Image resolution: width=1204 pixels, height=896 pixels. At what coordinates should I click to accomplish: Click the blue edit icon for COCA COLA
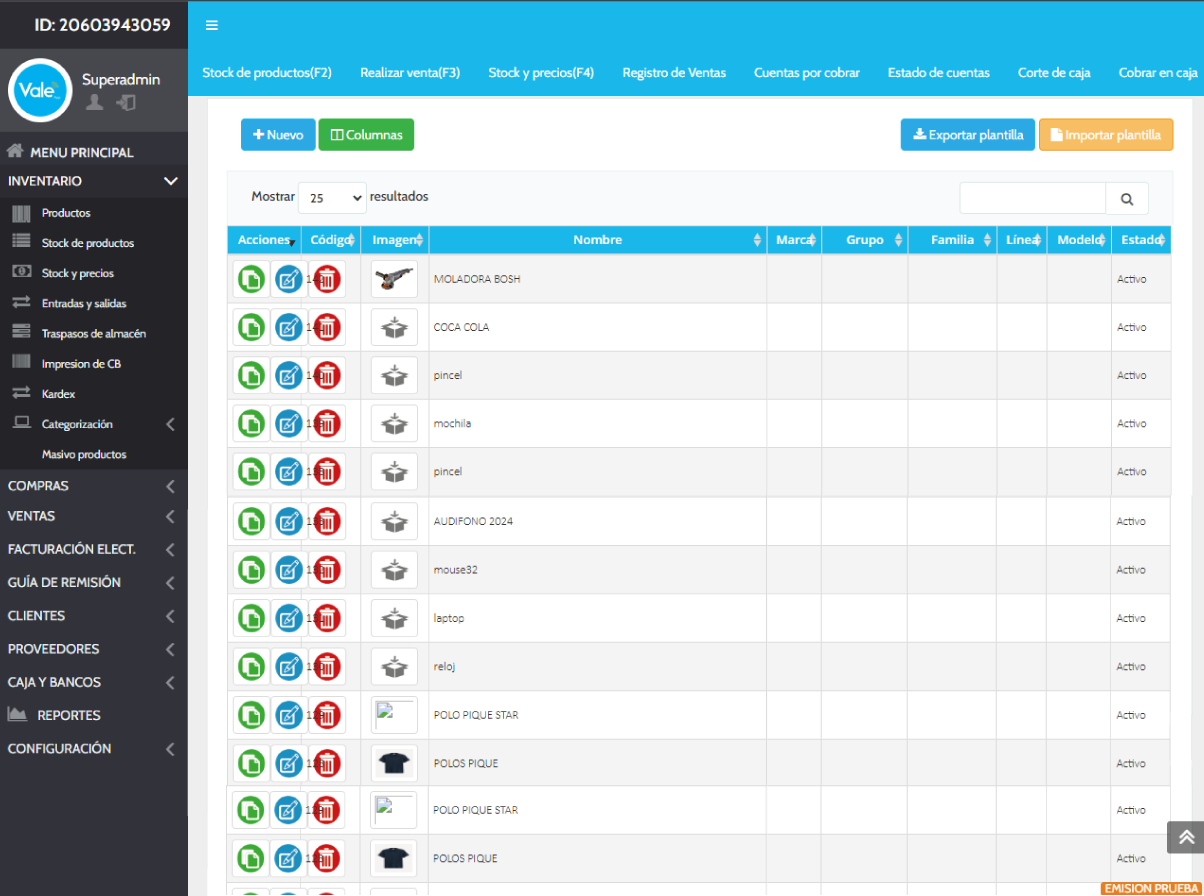289,327
